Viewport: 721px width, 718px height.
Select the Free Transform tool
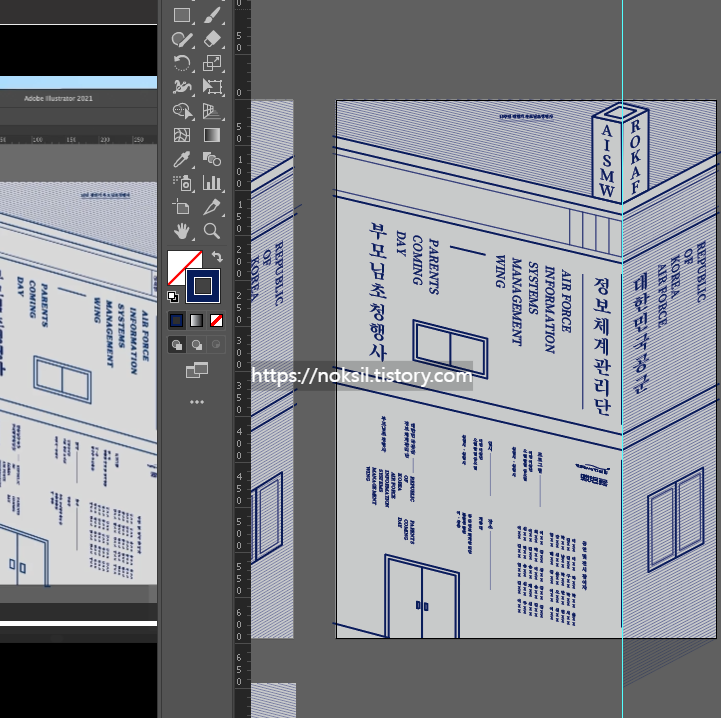[x=212, y=87]
